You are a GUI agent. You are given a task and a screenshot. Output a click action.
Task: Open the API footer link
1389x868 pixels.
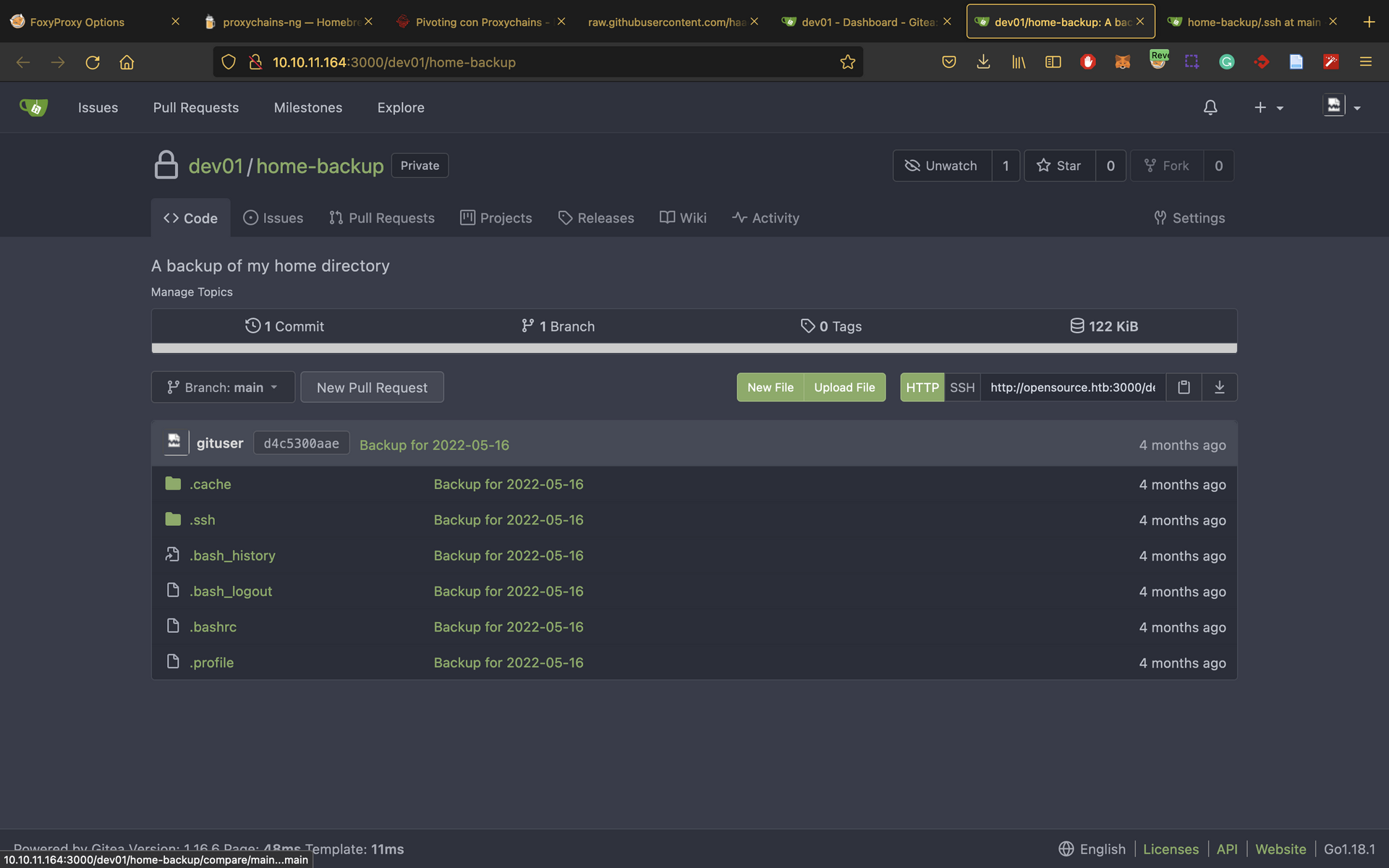point(1227,849)
